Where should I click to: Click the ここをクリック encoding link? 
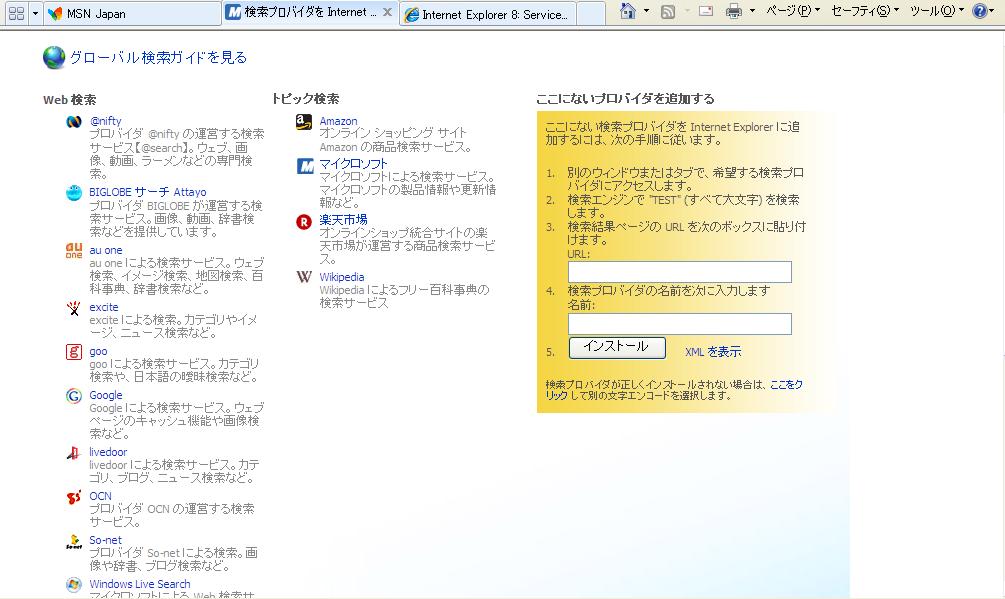tap(786, 384)
